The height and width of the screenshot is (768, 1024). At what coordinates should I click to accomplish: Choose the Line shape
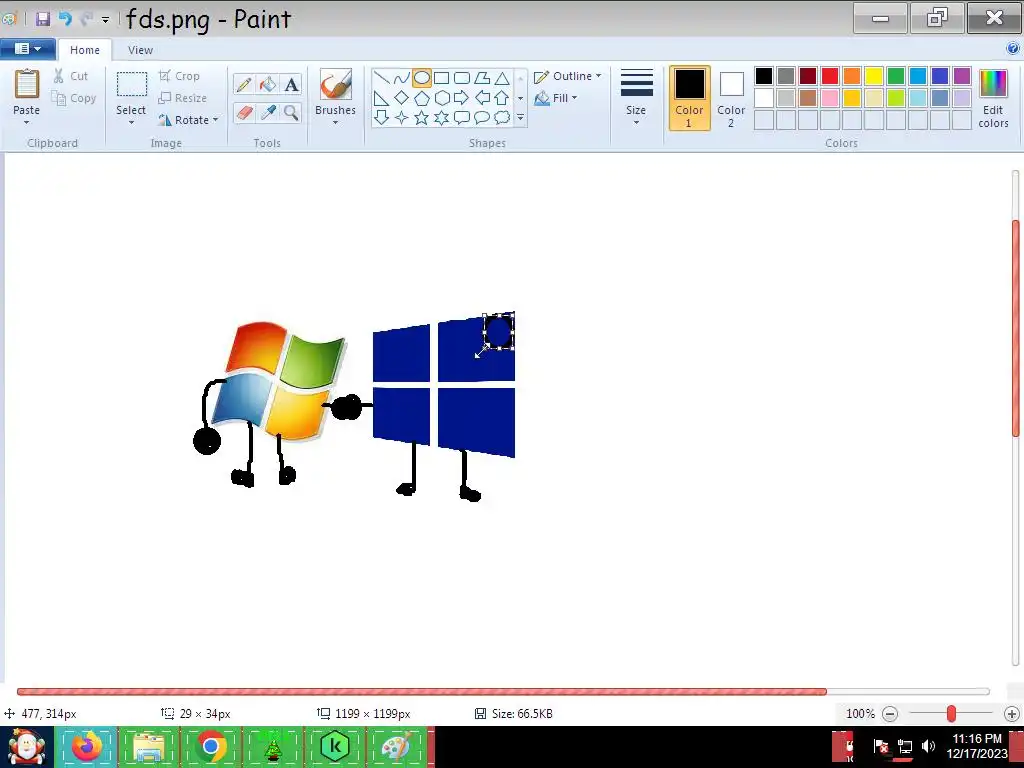[x=381, y=78]
